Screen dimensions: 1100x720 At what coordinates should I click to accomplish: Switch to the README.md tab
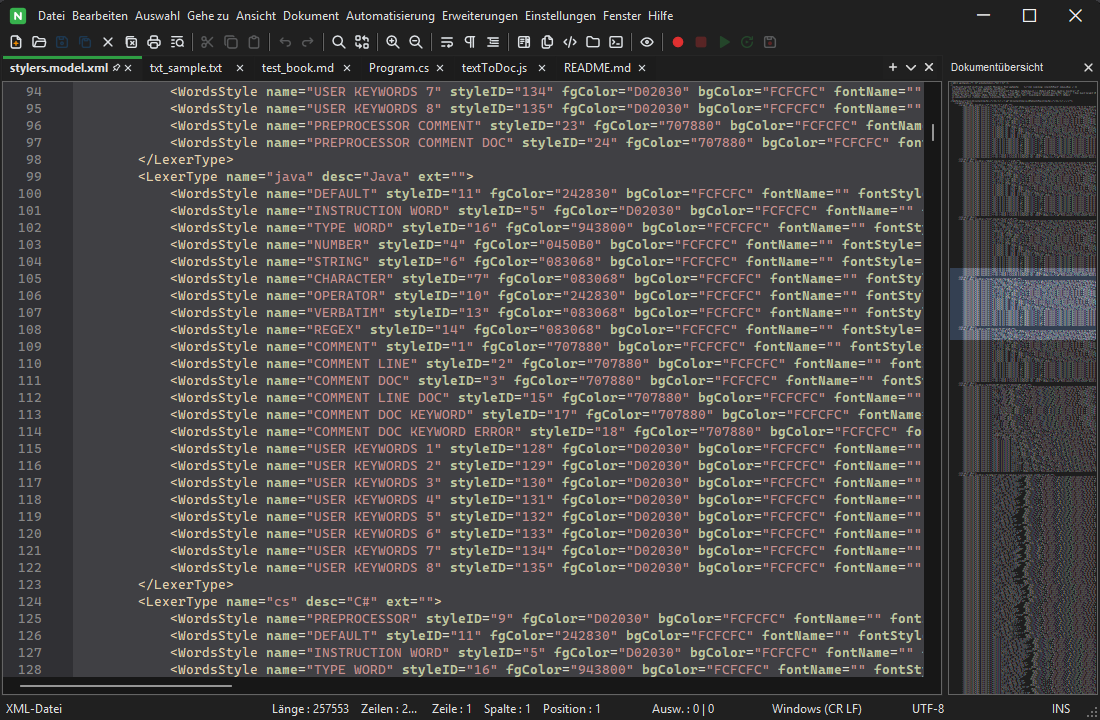597,68
